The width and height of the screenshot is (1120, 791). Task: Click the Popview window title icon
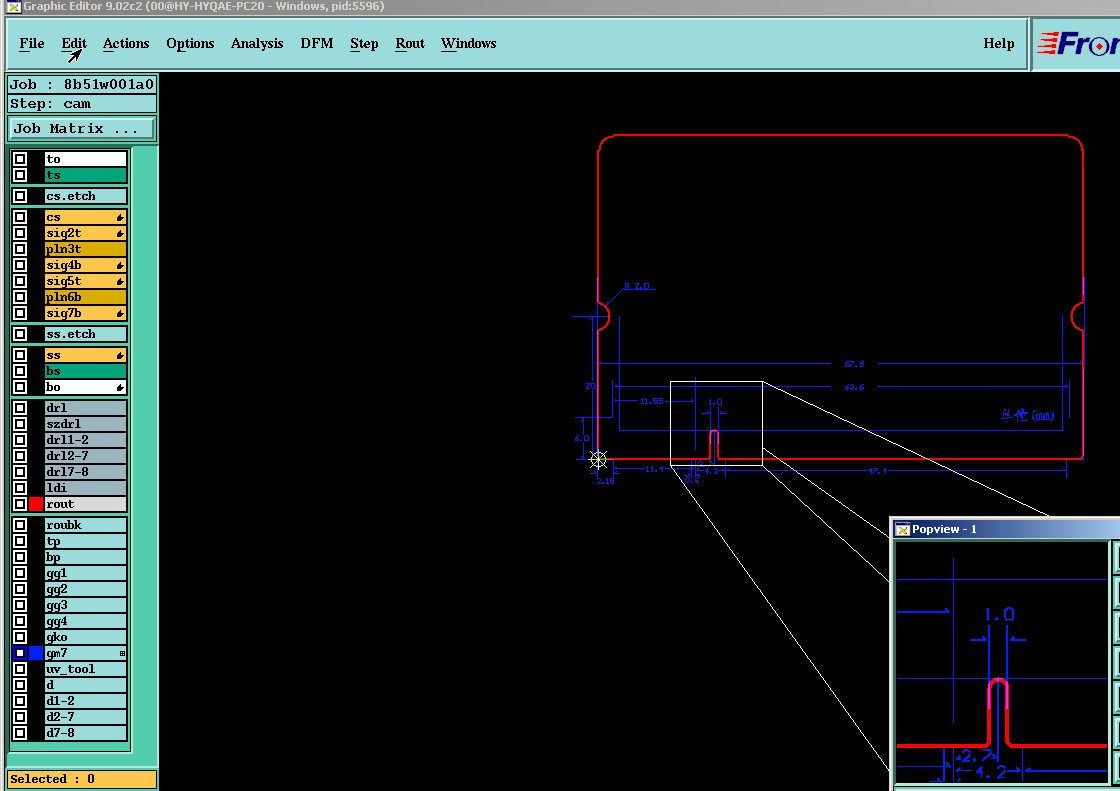click(903, 529)
